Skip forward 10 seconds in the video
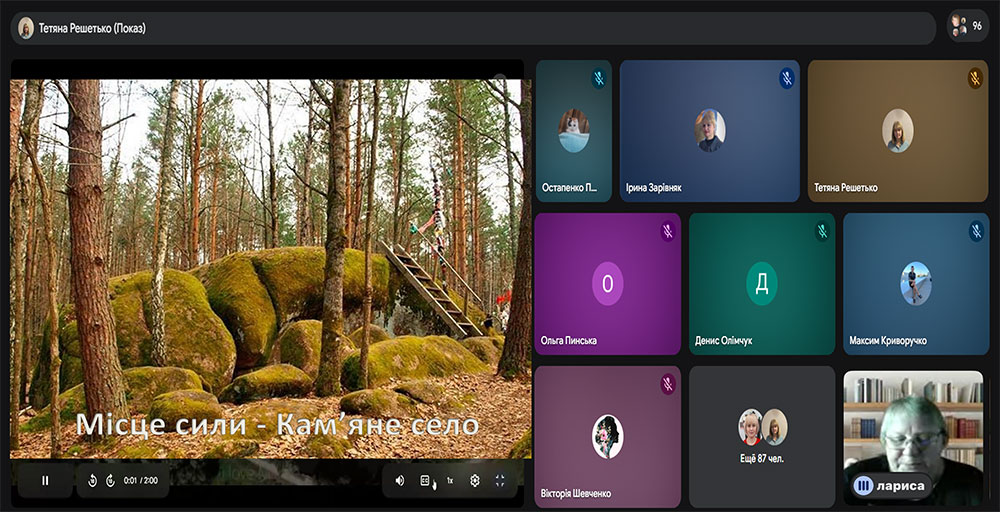The height and width of the screenshot is (512, 1000). 110,481
